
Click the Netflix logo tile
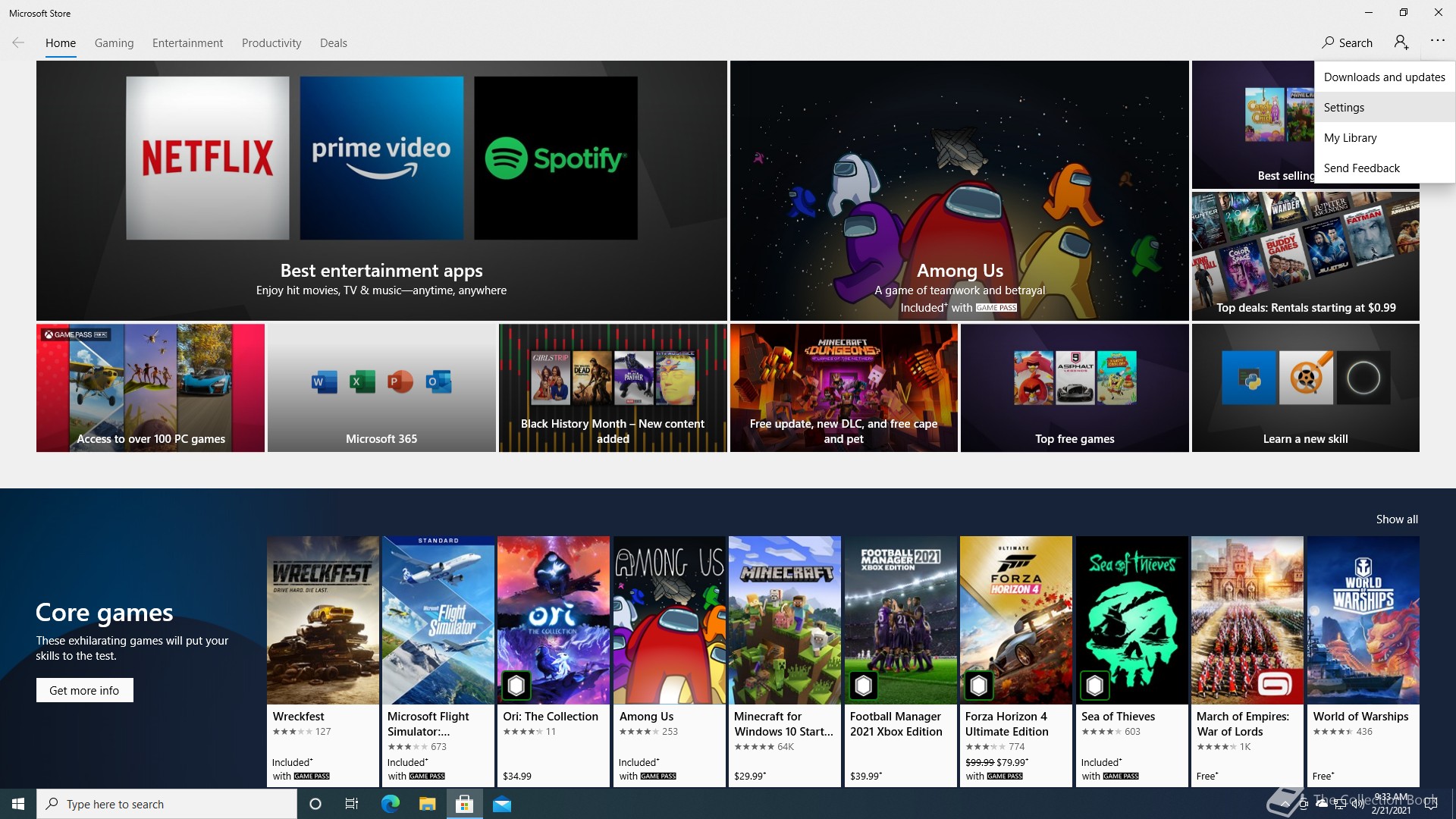pyautogui.click(x=207, y=158)
